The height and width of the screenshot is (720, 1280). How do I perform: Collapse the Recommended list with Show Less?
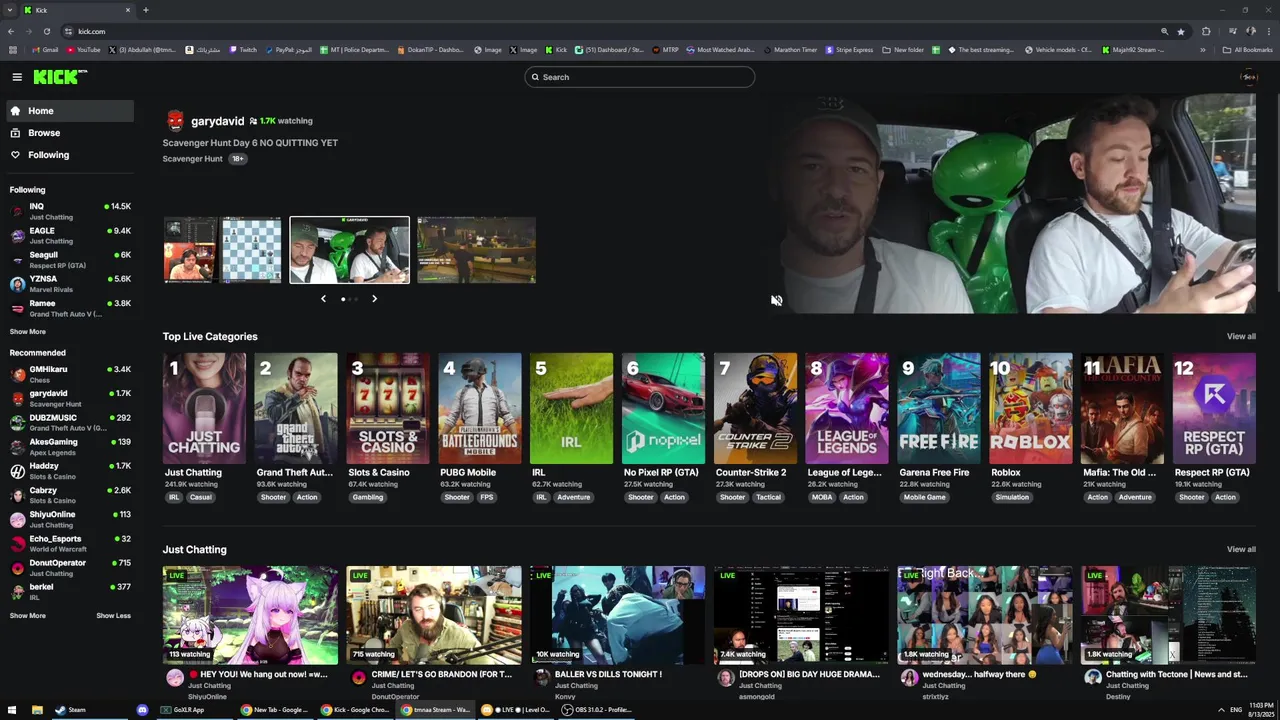click(113, 616)
